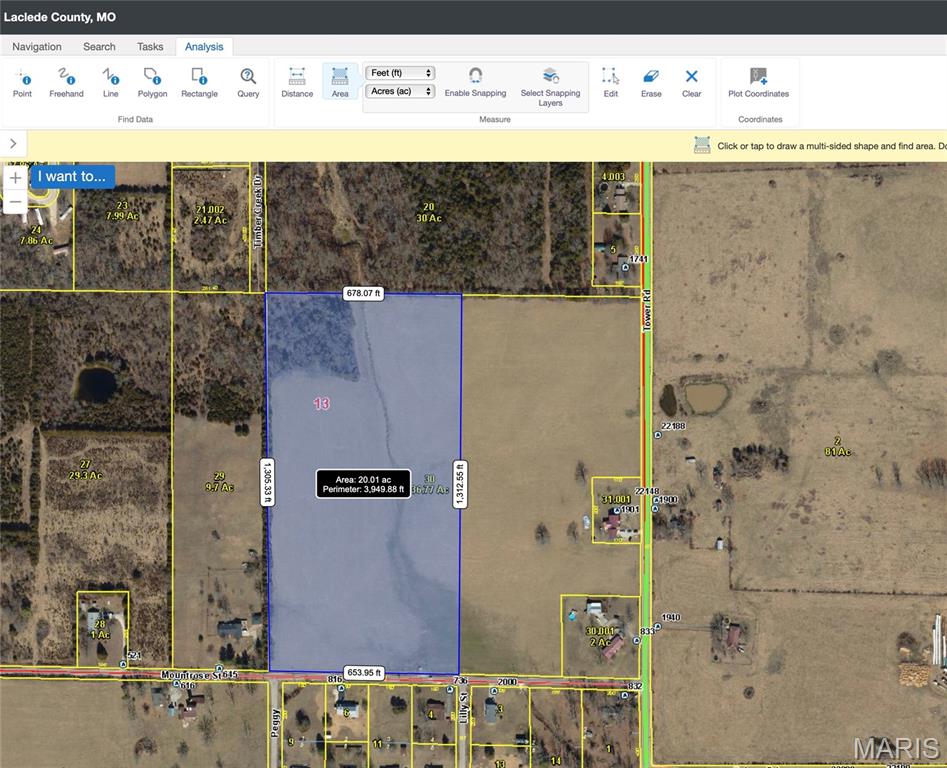Clear all measurements with Clear

coord(691,80)
